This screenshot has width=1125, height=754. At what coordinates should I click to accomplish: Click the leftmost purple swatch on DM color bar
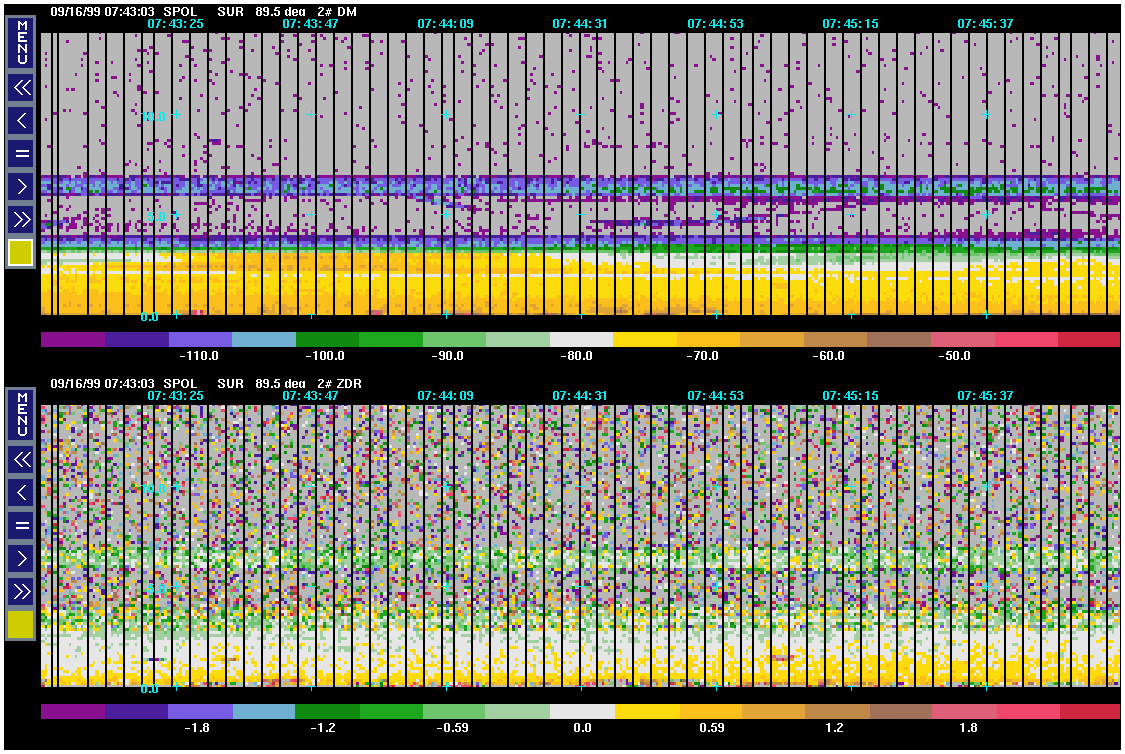pyautogui.click(x=72, y=339)
